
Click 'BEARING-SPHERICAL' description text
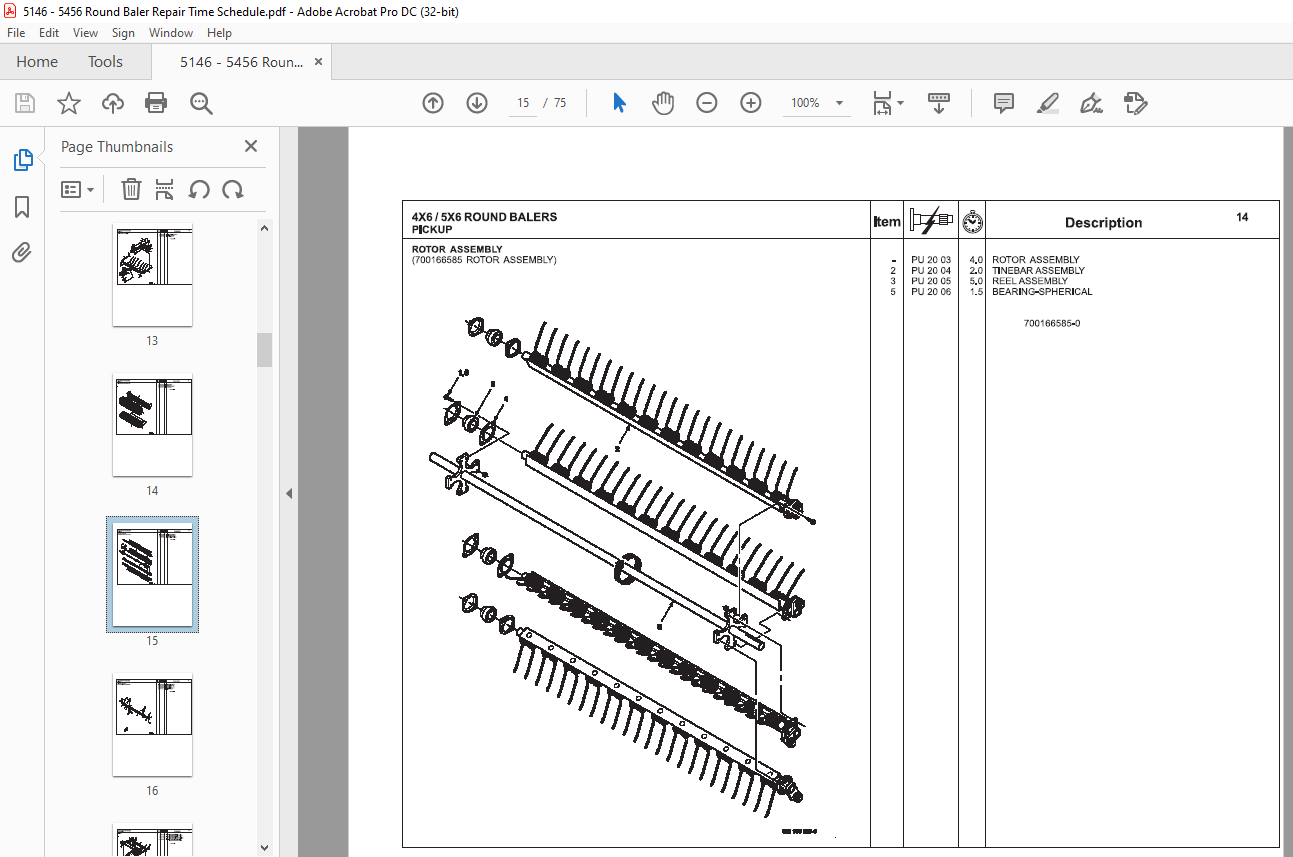1042,292
